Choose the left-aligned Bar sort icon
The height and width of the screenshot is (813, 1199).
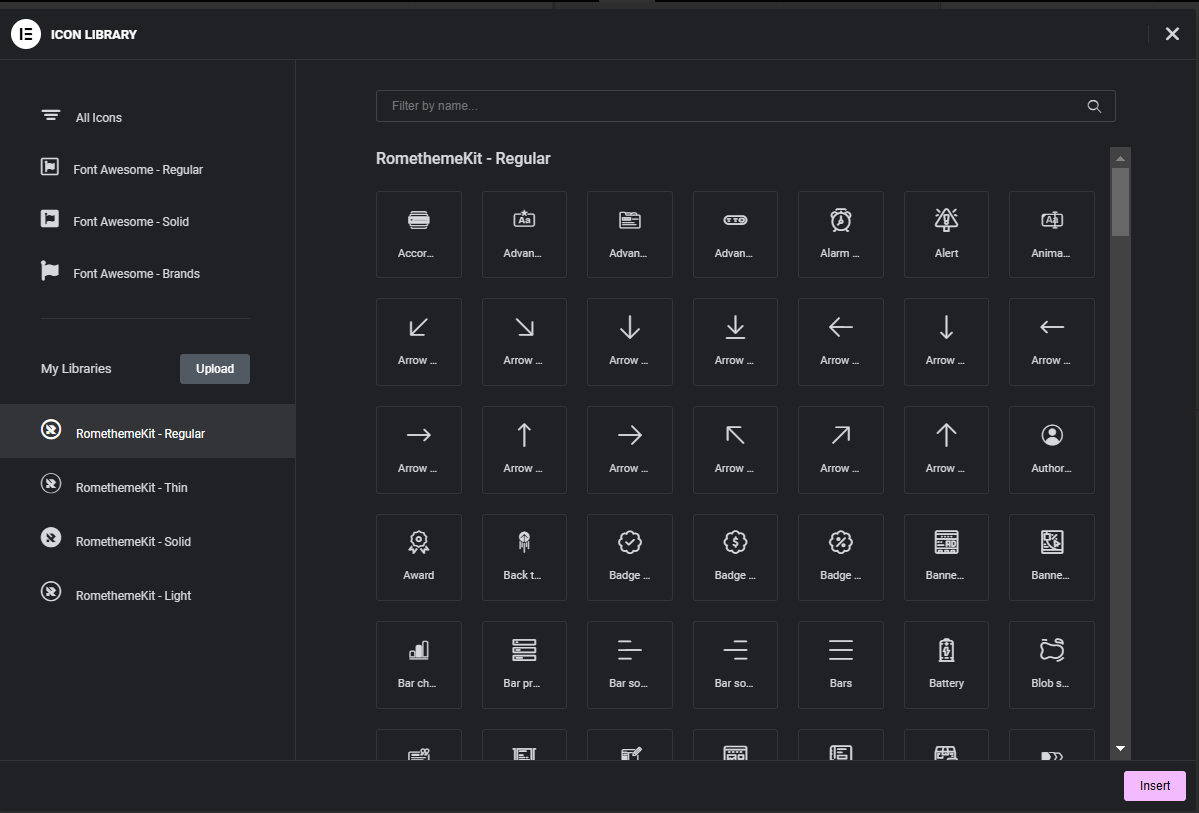pos(629,665)
